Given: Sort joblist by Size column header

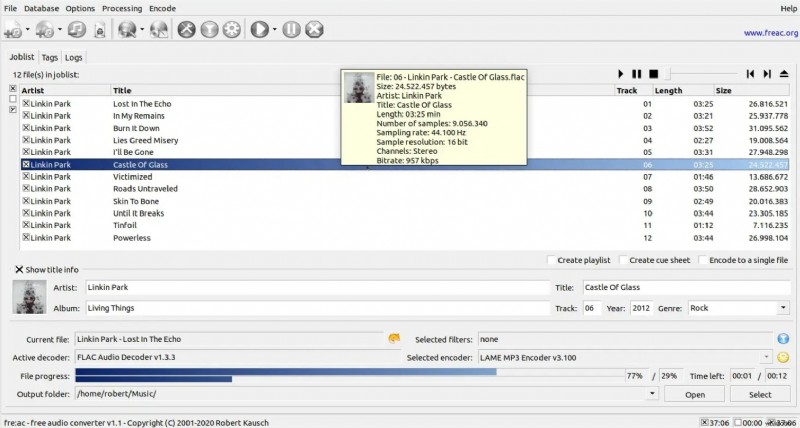Looking at the screenshot, I should point(752,91).
